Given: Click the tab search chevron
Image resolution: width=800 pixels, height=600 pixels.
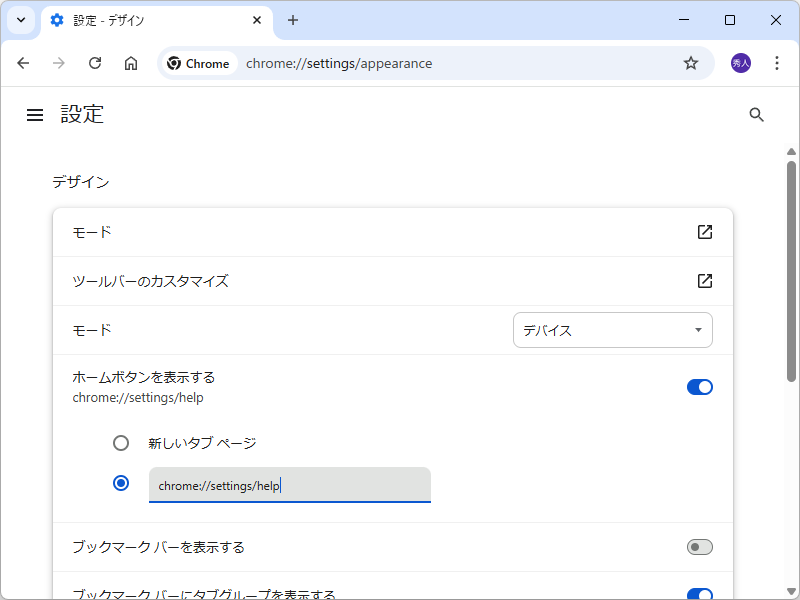Looking at the screenshot, I should [20, 20].
